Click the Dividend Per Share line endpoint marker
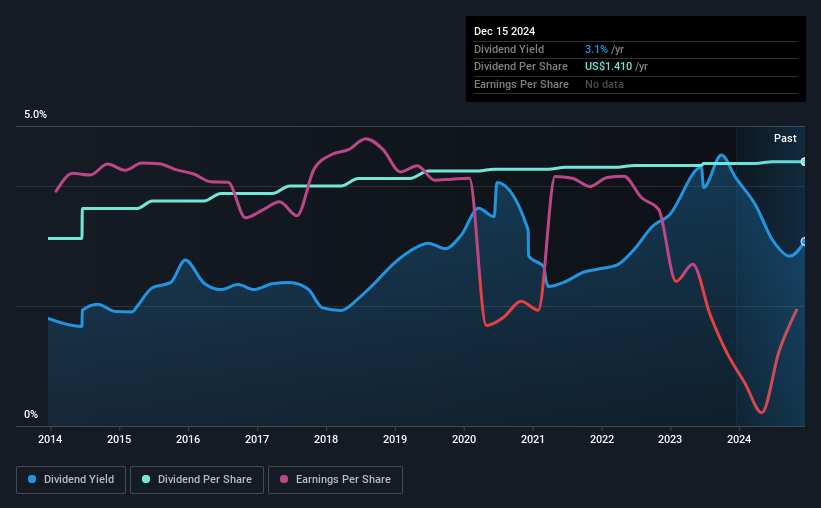This screenshot has width=821, height=508. click(804, 162)
